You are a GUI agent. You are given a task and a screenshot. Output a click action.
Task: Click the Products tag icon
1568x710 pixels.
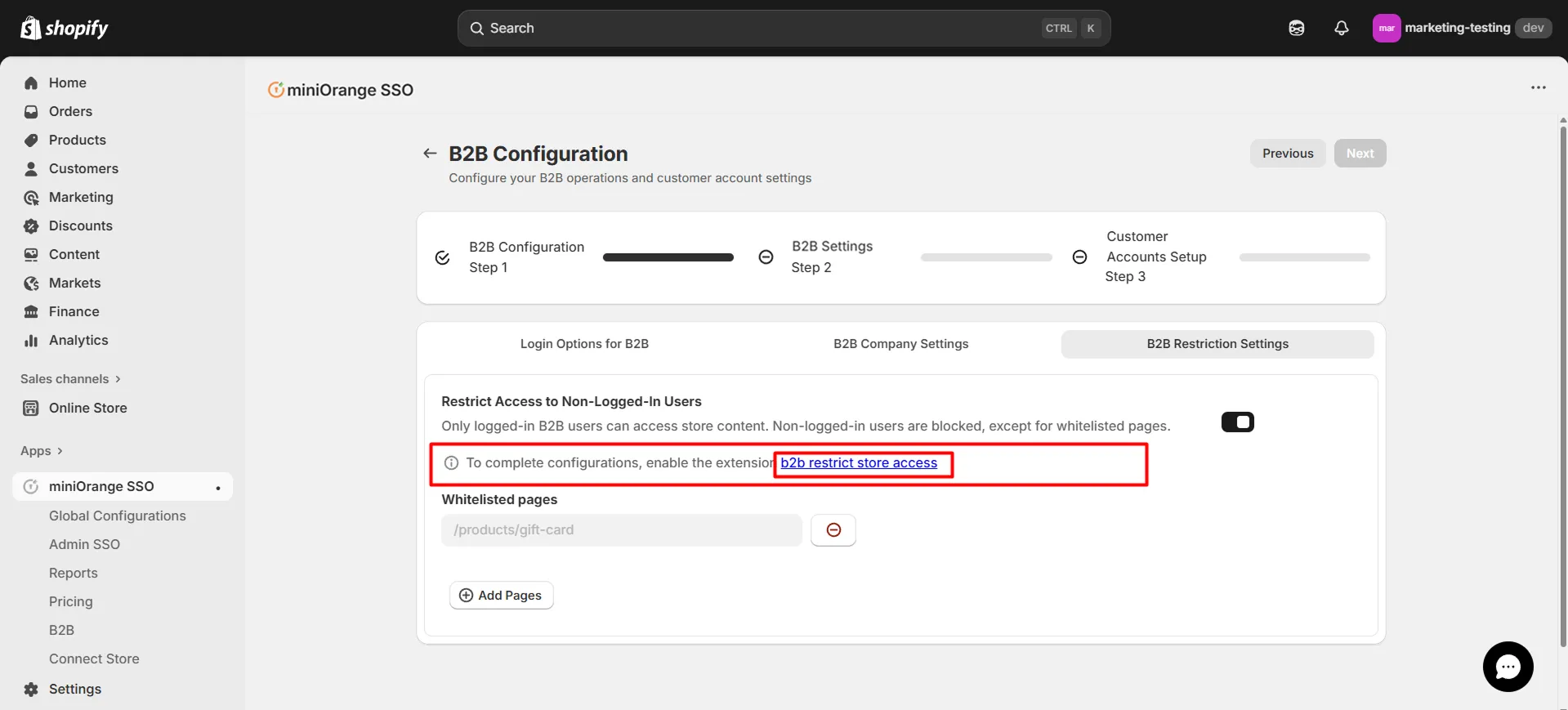point(31,140)
